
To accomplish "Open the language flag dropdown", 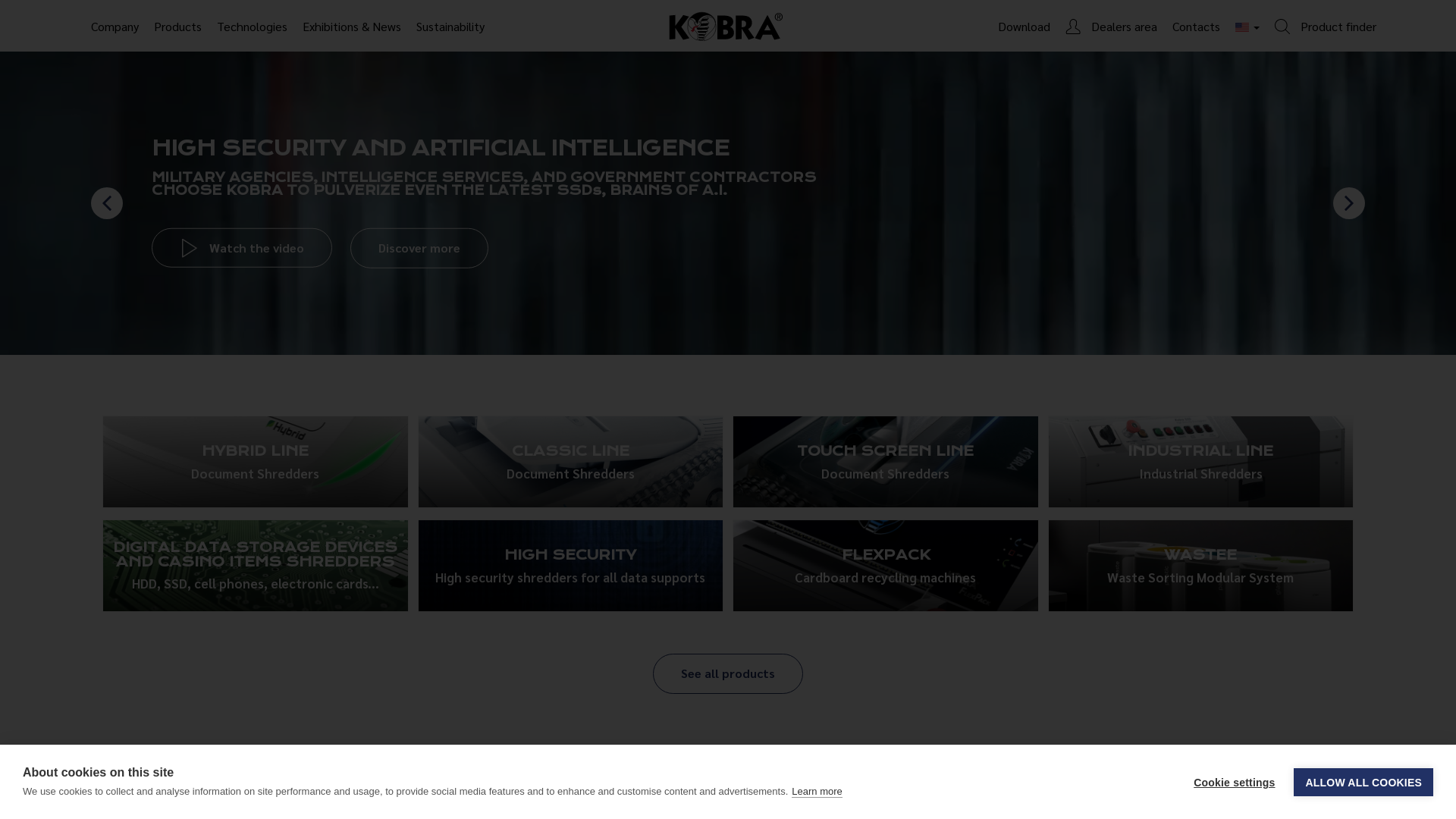I will coord(1247,27).
